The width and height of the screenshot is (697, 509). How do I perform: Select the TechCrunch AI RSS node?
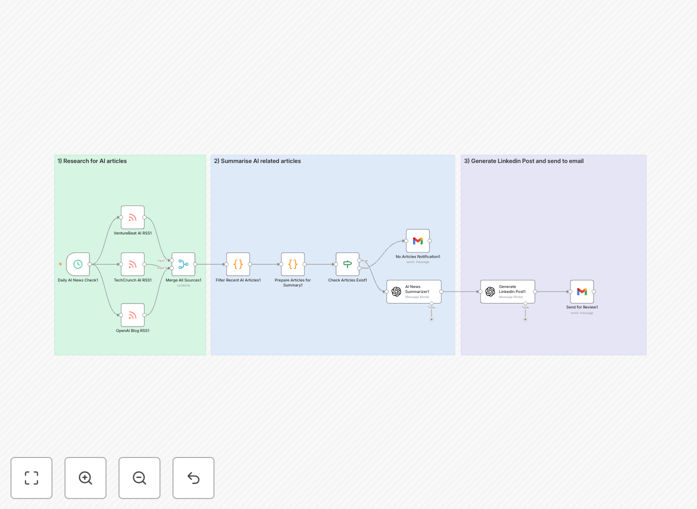(x=132, y=265)
